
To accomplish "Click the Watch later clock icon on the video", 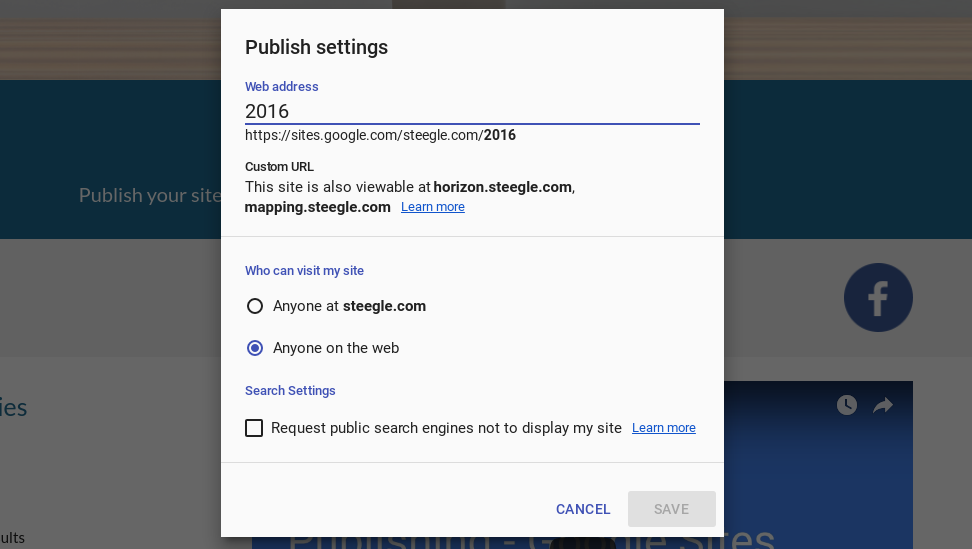I will click(847, 405).
